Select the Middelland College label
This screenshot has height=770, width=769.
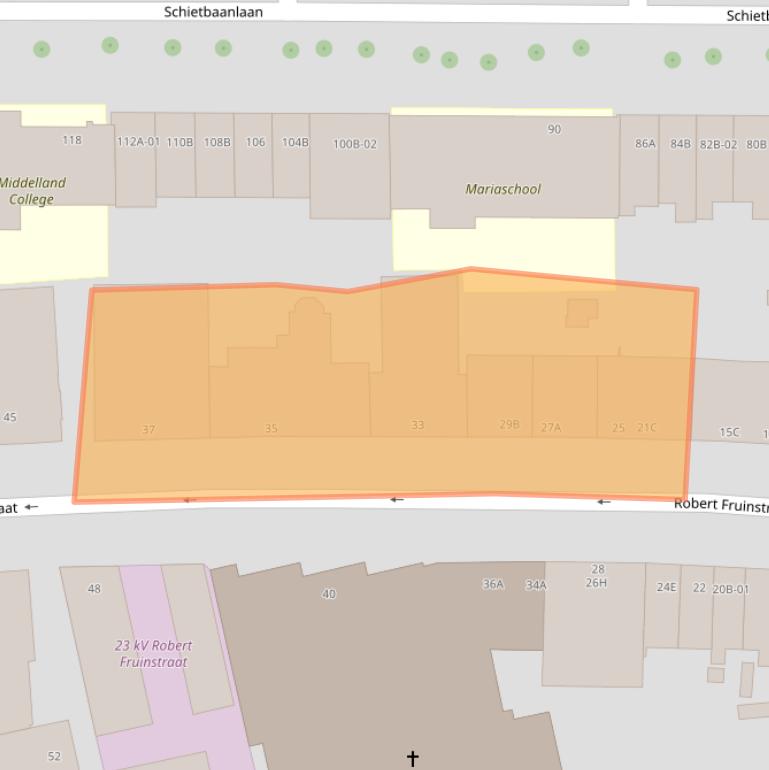(32, 191)
